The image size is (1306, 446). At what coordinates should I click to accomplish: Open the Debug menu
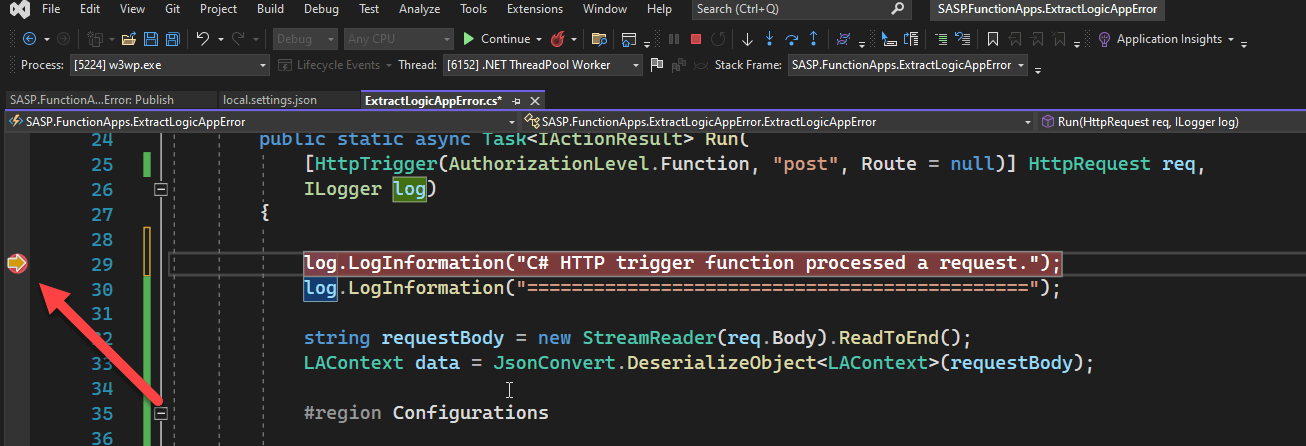pos(321,9)
